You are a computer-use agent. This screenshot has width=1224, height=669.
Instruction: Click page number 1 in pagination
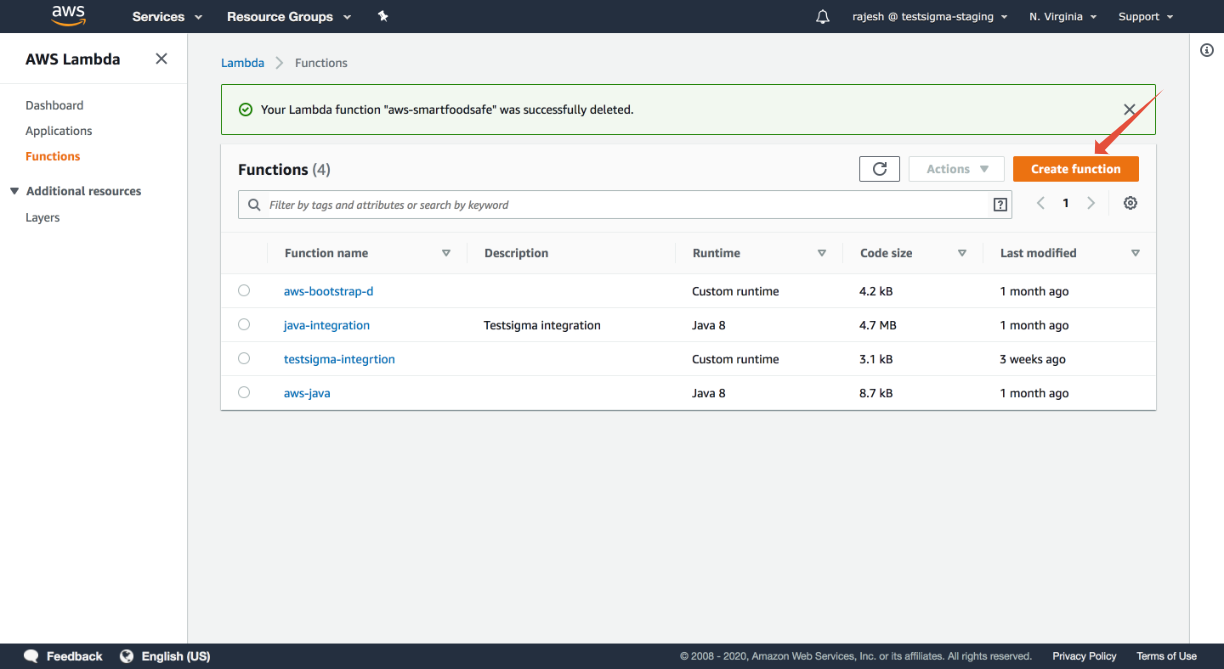pos(1066,203)
